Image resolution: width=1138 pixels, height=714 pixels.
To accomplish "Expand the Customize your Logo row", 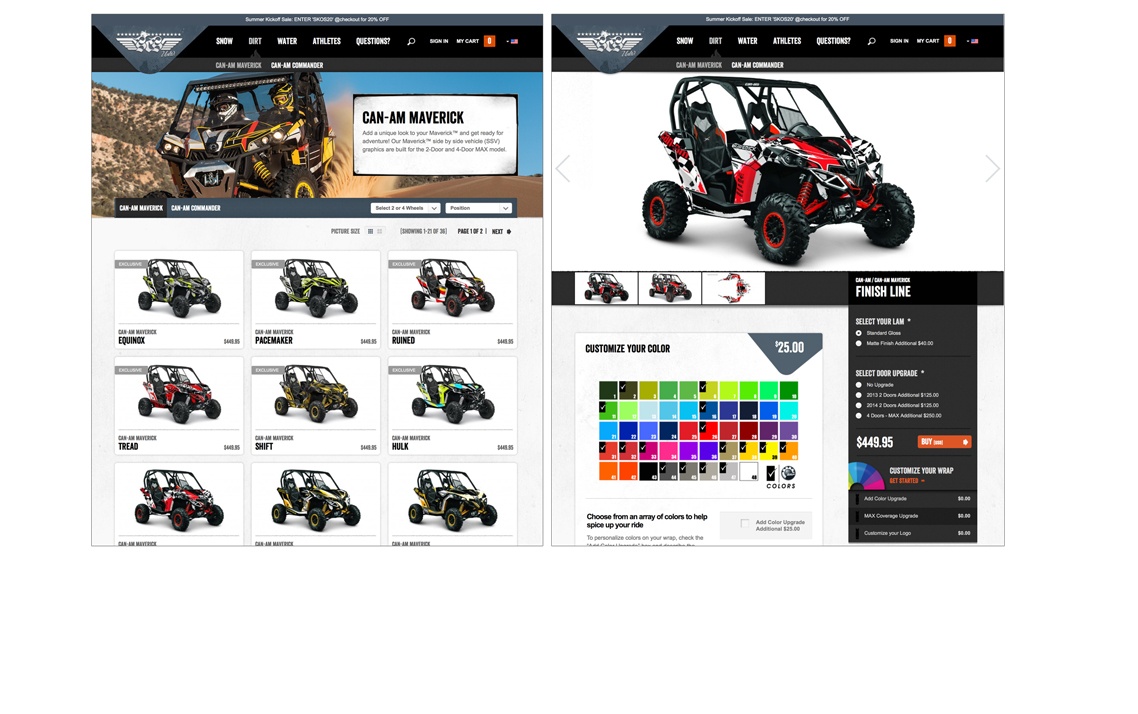I will point(913,533).
